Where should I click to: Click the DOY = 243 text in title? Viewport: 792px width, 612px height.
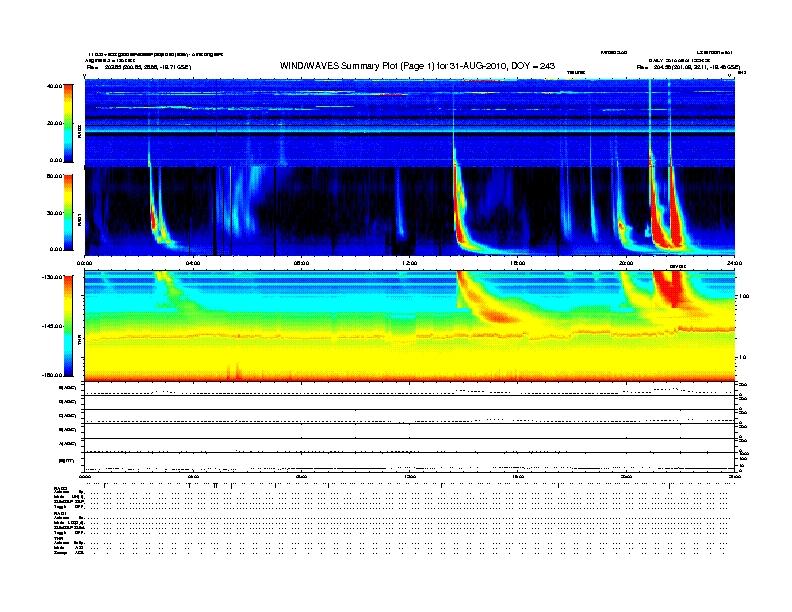(533, 66)
